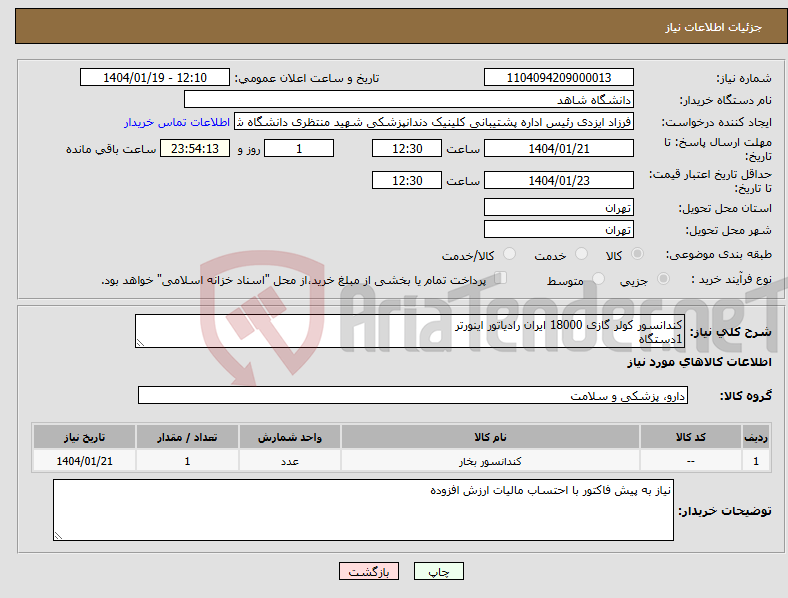Select the متوسط purchase type radio
Image resolution: width=788 pixels, height=598 pixels.
pyautogui.click(x=598, y=278)
